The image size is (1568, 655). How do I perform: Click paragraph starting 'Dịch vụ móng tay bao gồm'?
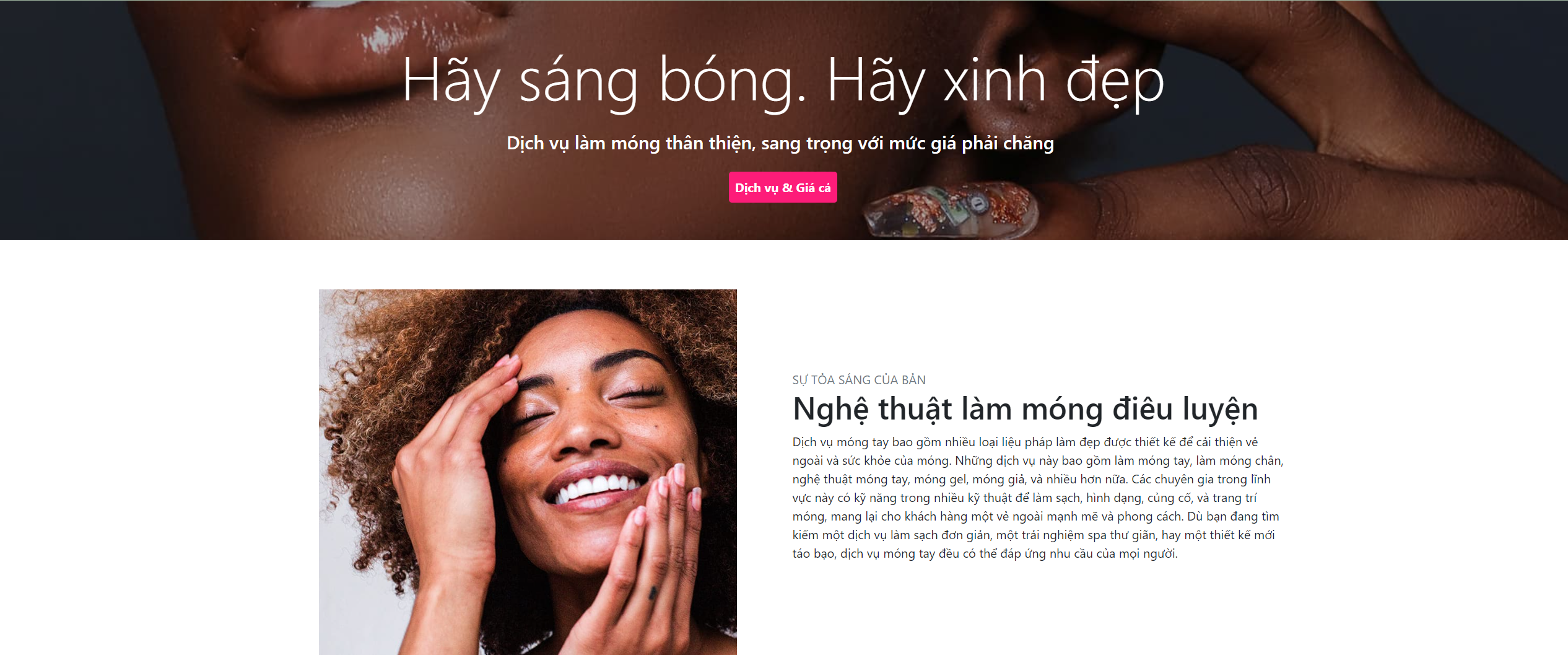(1038, 498)
